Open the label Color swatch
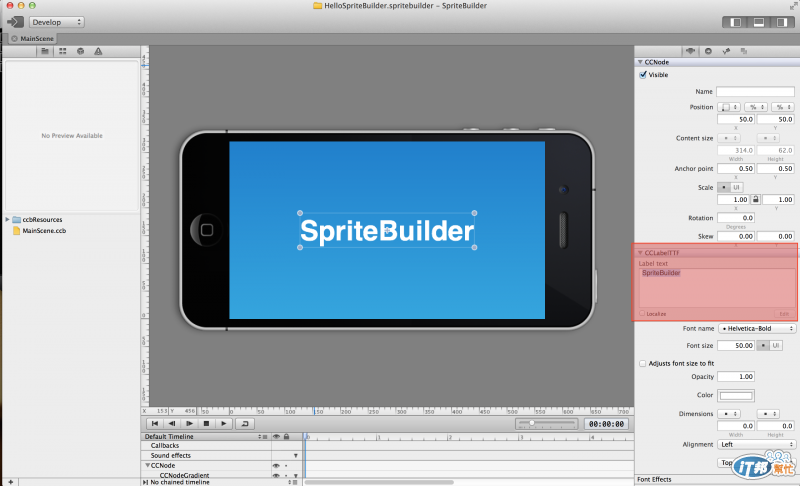800x486 pixels. 736,395
